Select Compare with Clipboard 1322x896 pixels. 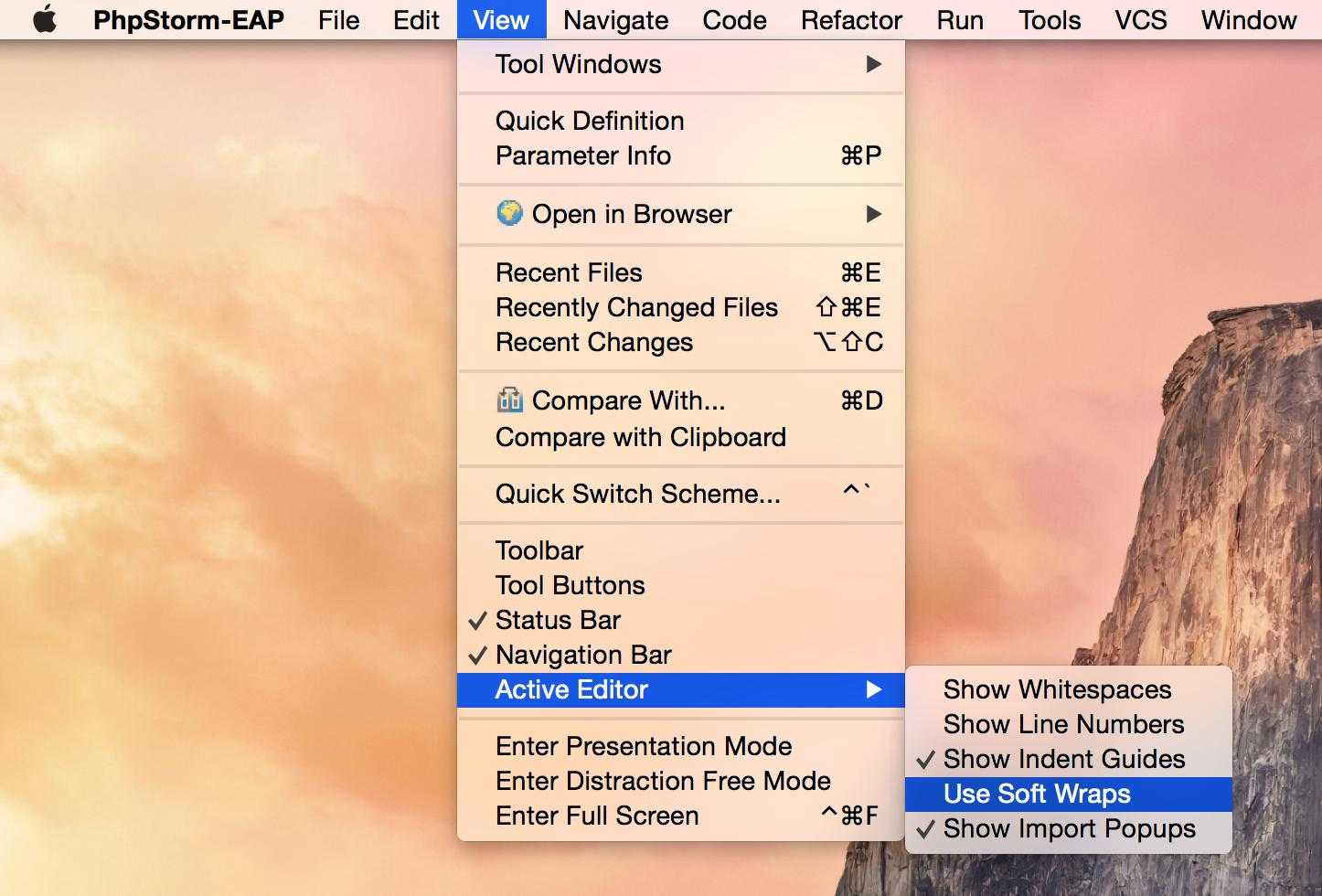tap(640, 437)
